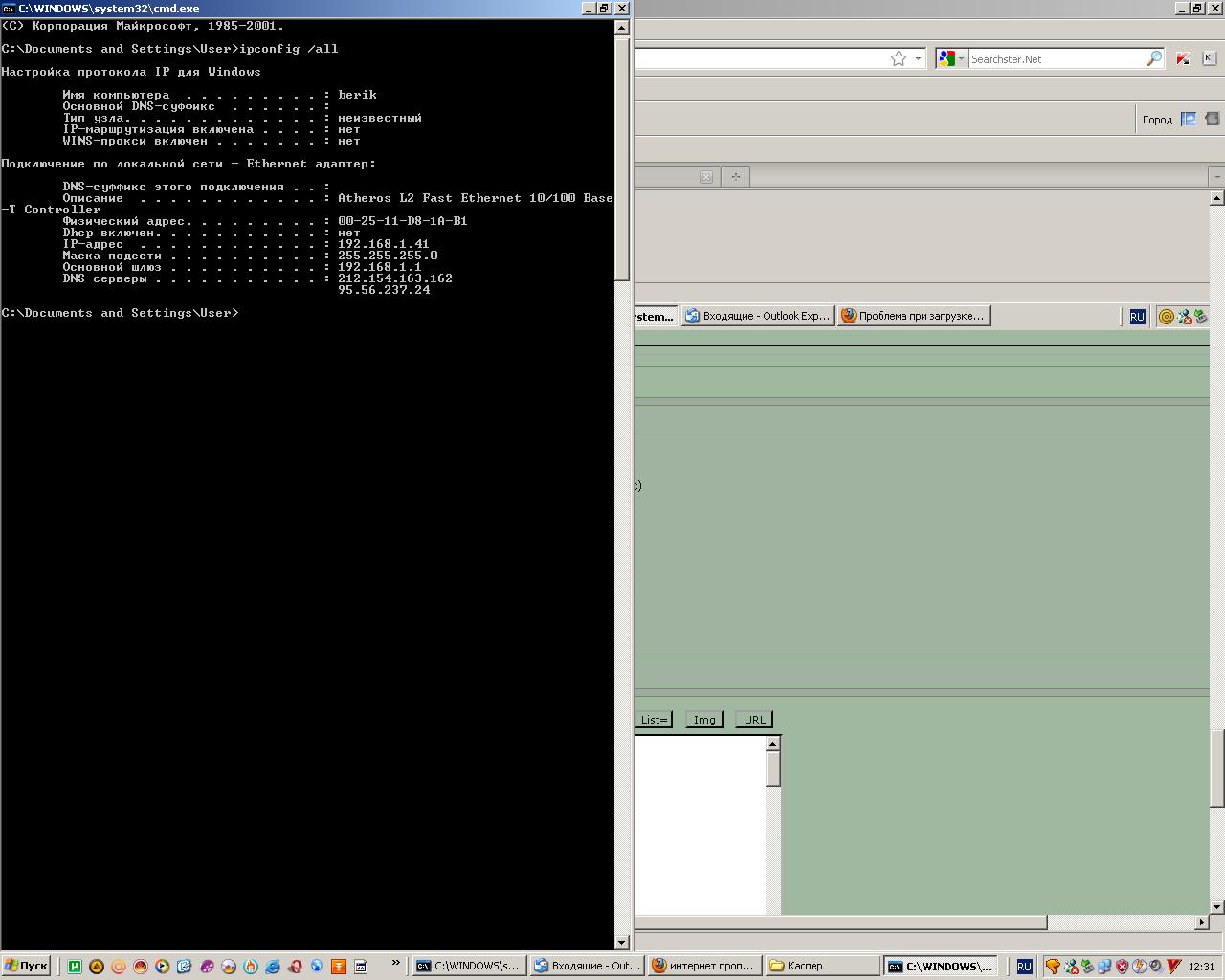The height and width of the screenshot is (980, 1225).
Task: Click the Firefox horizontal scrollbar thumb
Action: [841, 923]
